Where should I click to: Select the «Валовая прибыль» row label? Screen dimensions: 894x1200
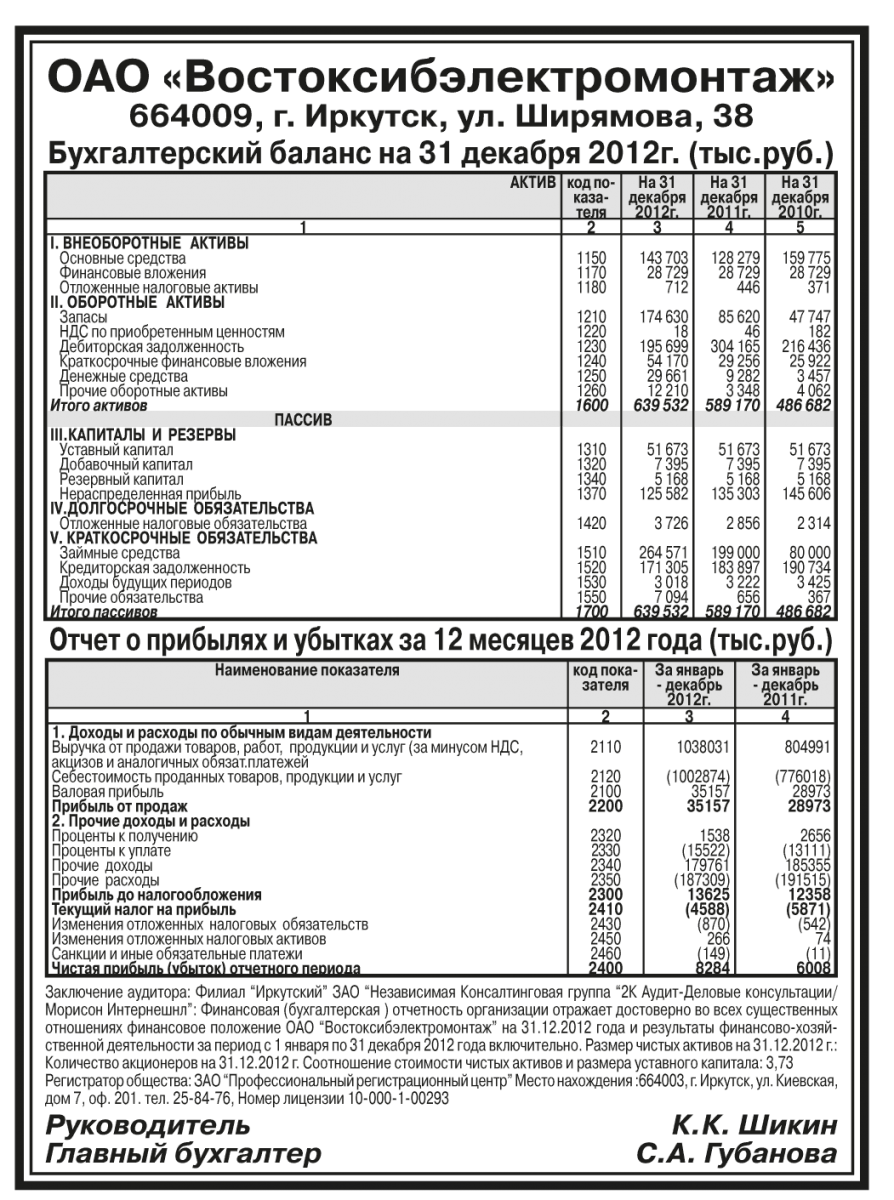coord(99,790)
